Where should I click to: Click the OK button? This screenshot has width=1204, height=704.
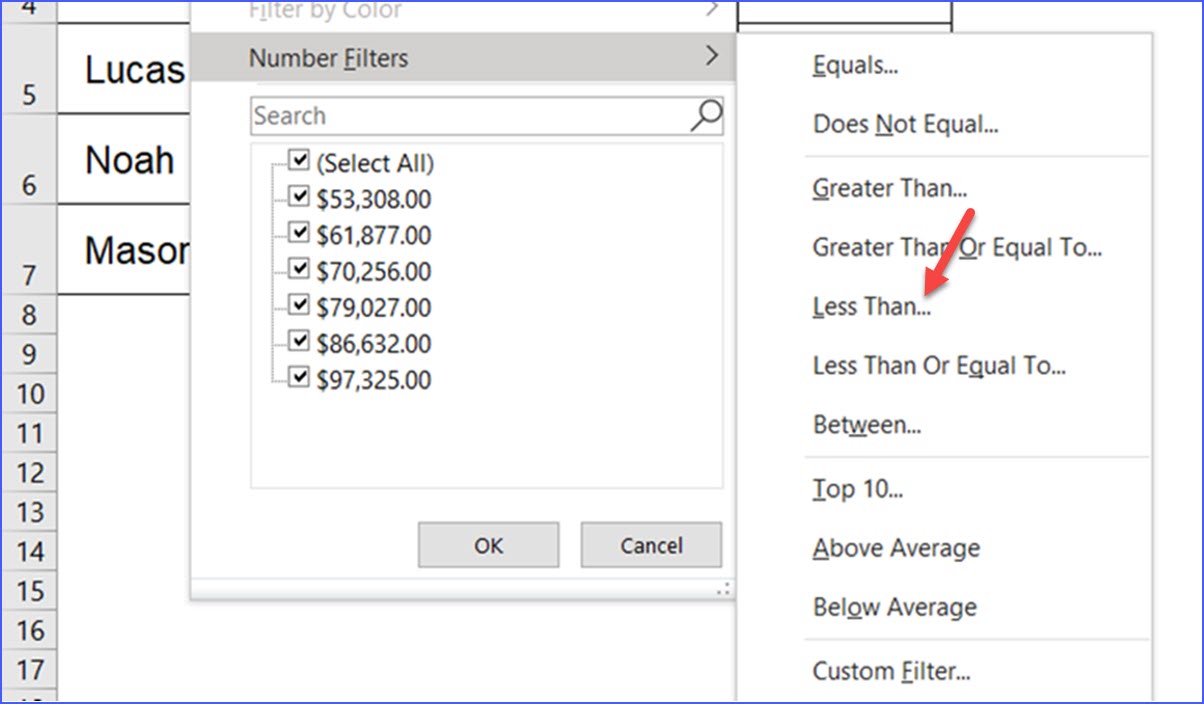click(487, 545)
